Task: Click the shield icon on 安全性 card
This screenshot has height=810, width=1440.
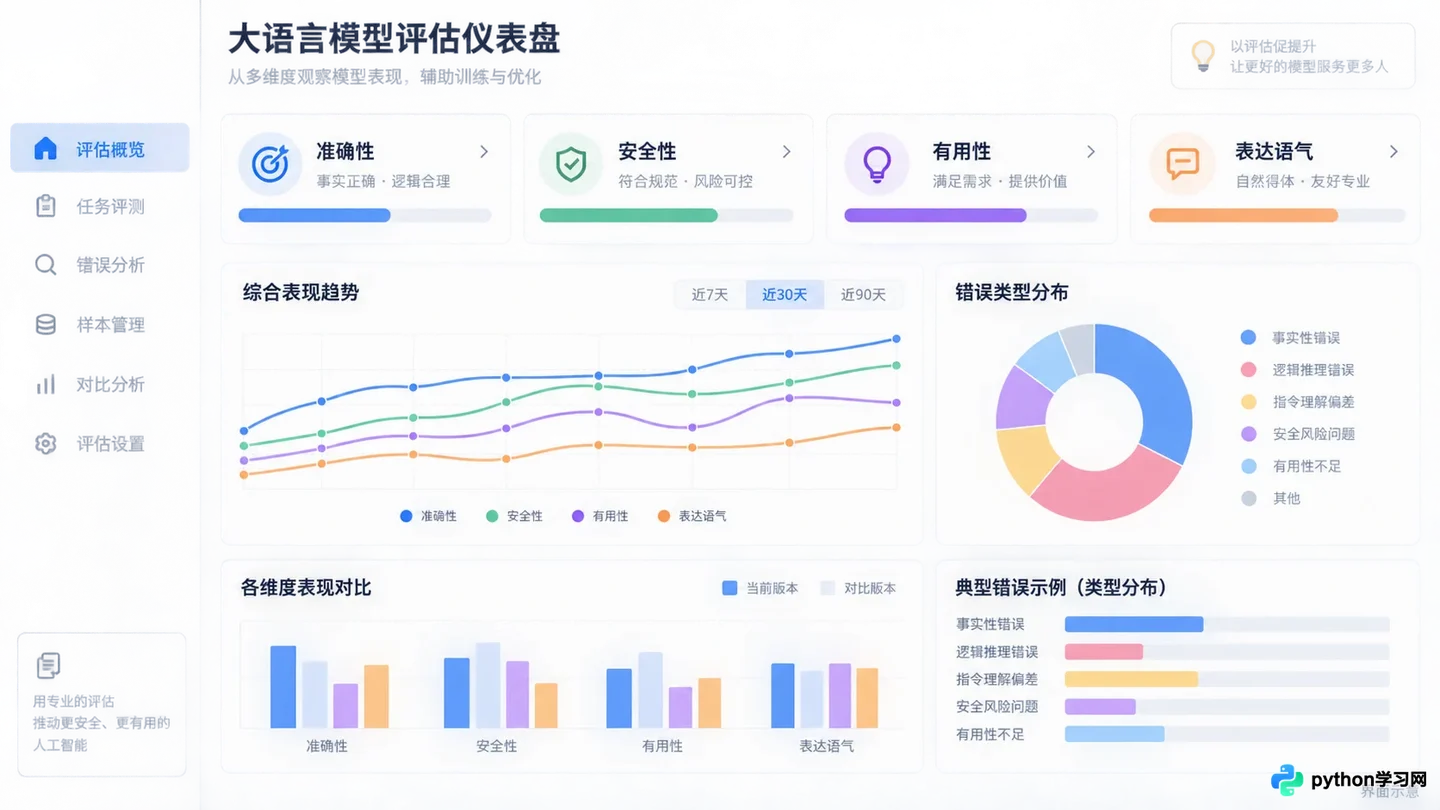Action: 571,163
